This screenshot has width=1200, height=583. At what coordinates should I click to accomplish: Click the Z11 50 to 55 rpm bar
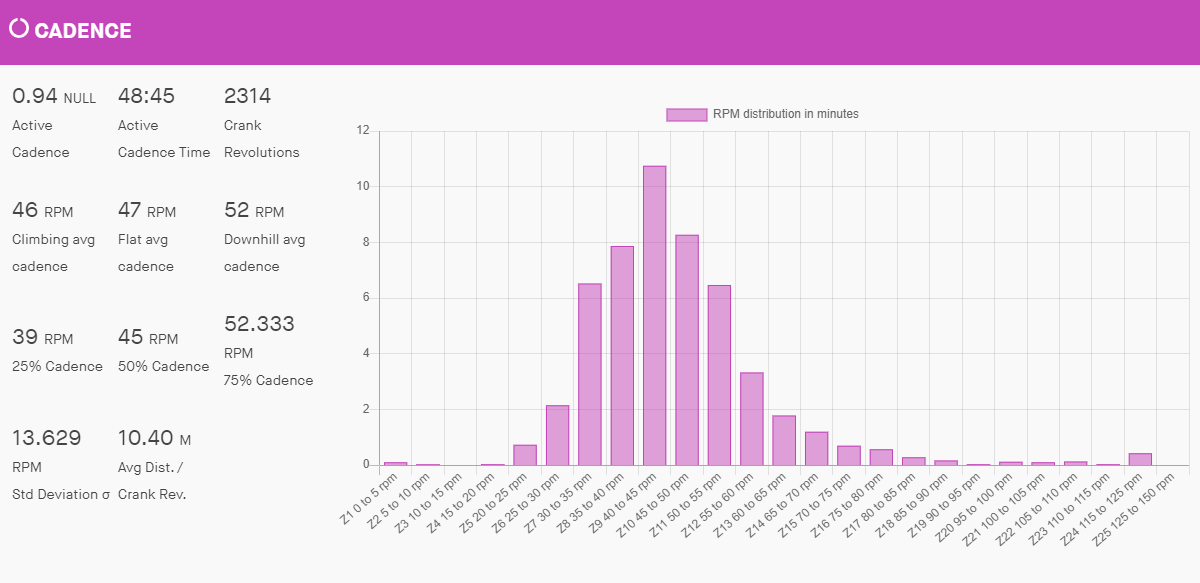coord(719,375)
